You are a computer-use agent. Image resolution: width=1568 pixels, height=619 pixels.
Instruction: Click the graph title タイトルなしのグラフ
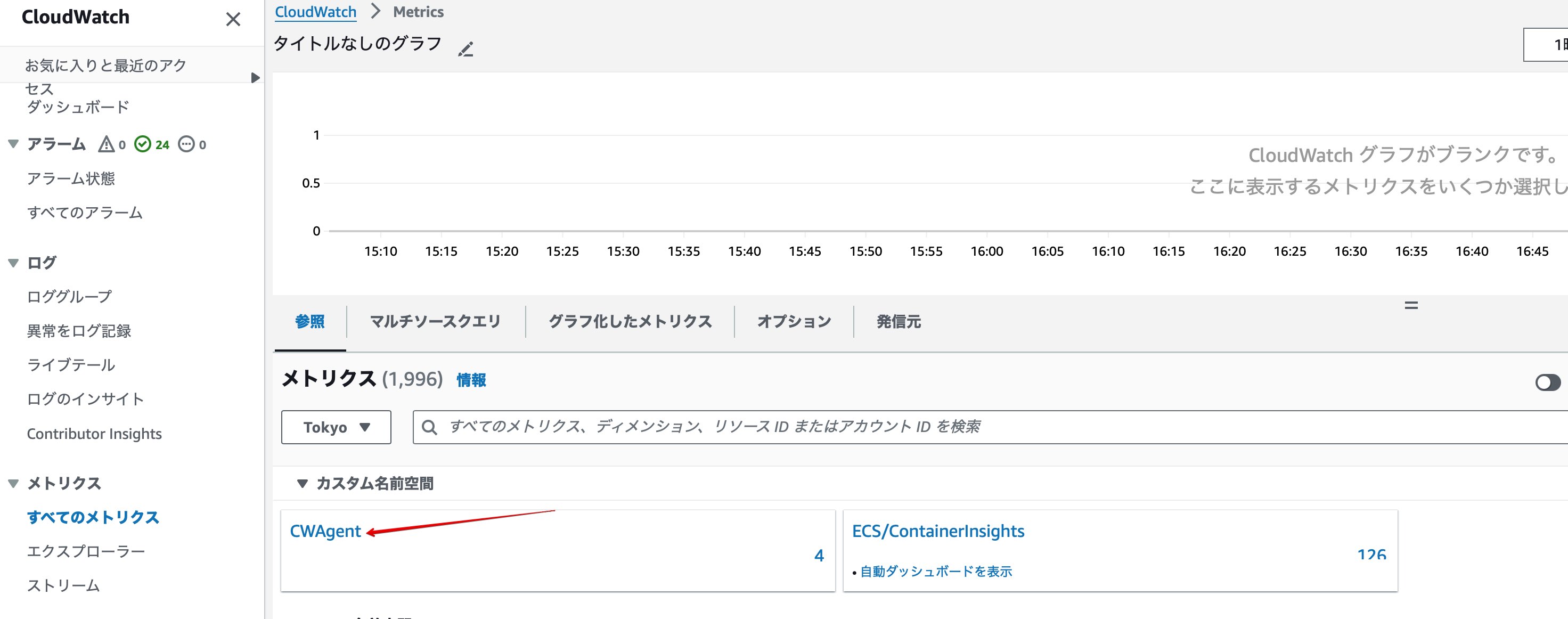pos(357,44)
